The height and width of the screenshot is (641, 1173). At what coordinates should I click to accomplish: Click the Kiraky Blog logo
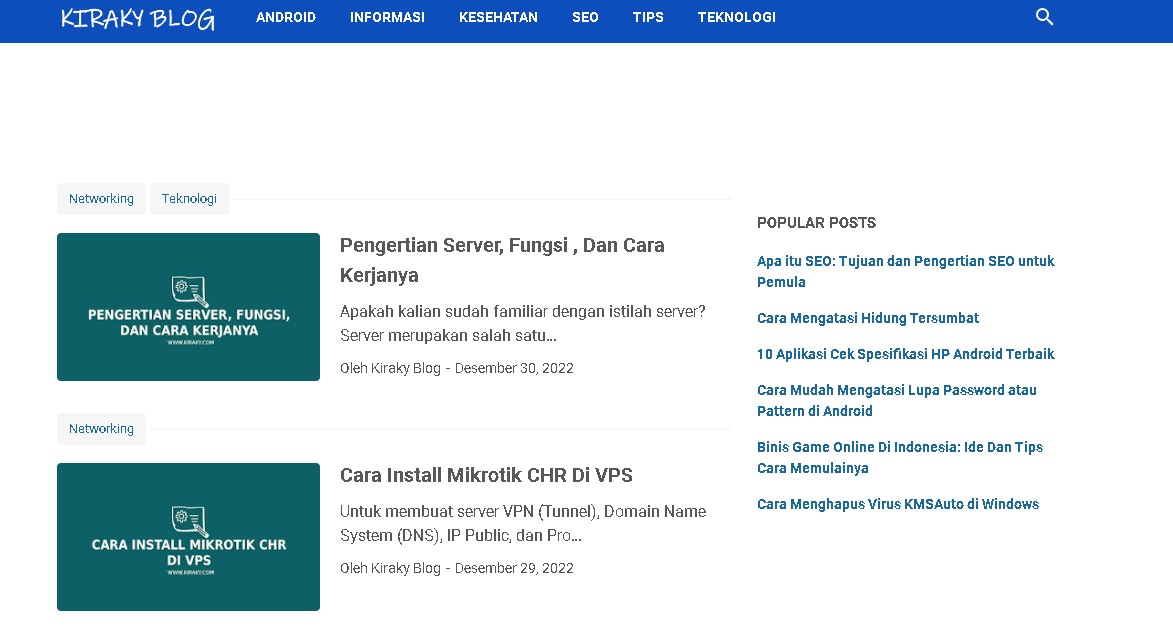click(138, 18)
